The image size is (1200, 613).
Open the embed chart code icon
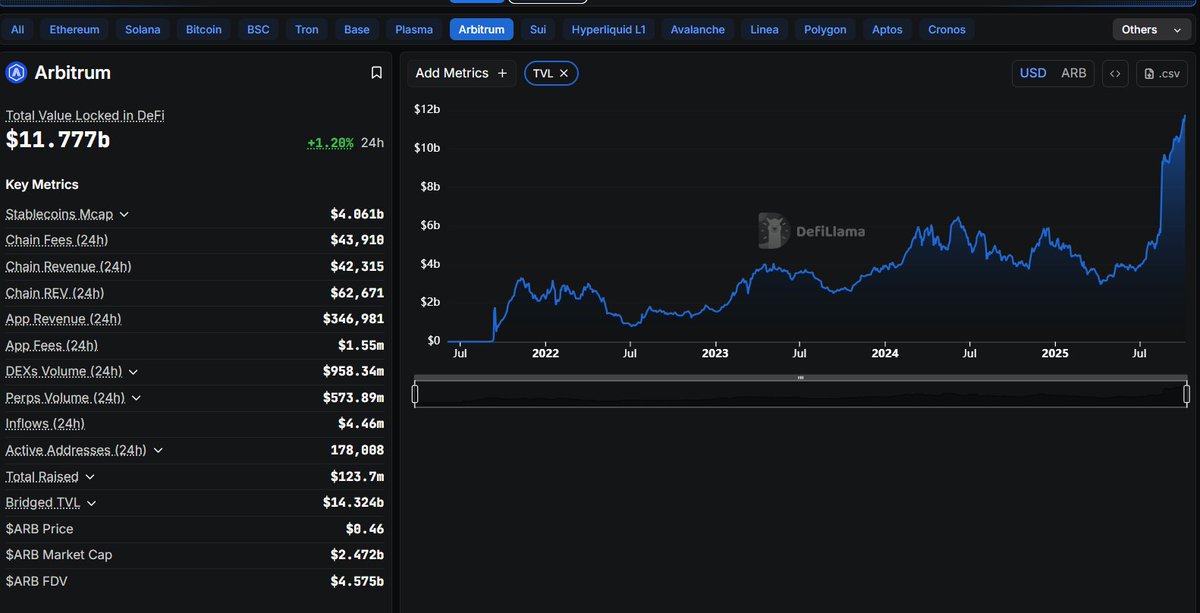click(1115, 72)
